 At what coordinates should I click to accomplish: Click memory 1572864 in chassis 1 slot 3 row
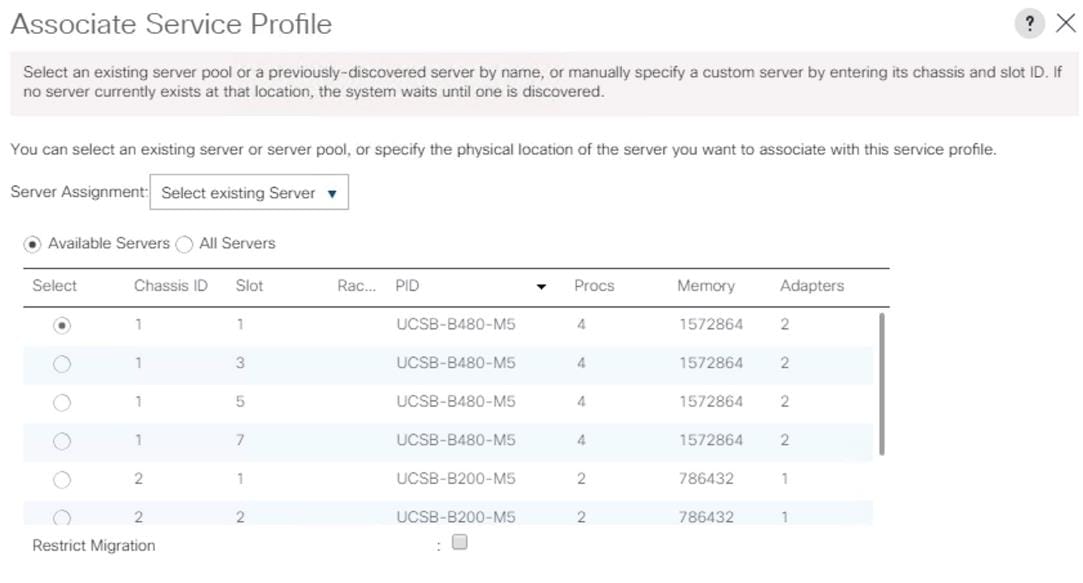click(x=711, y=363)
